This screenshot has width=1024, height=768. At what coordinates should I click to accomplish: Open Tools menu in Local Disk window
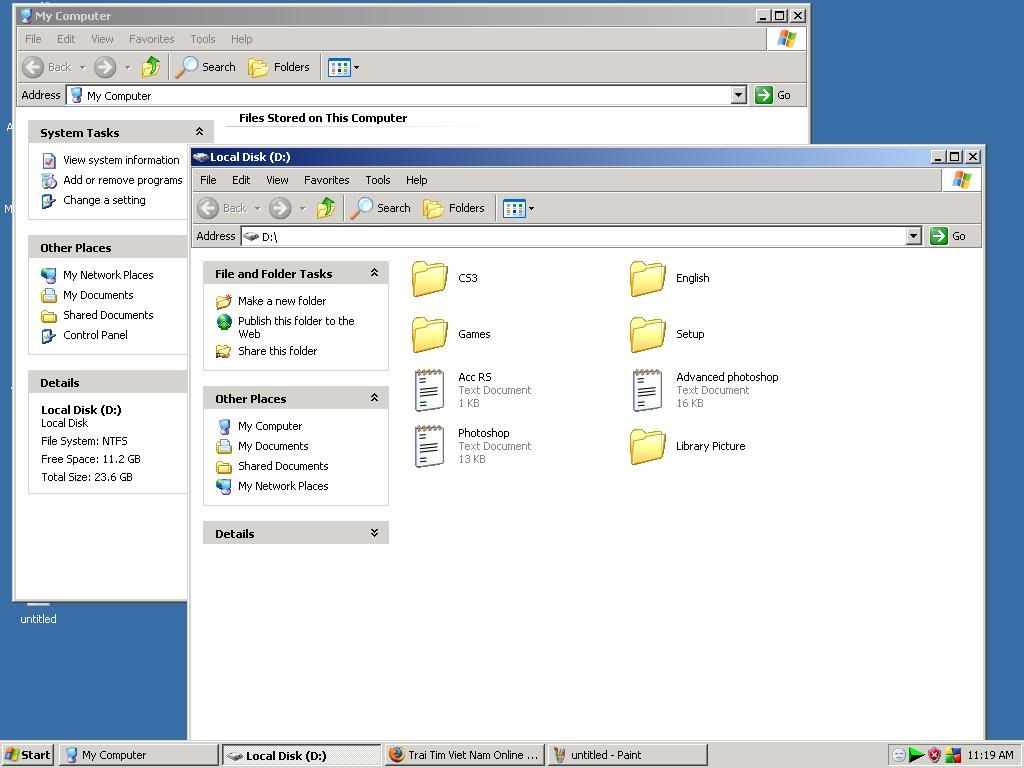coord(377,180)
